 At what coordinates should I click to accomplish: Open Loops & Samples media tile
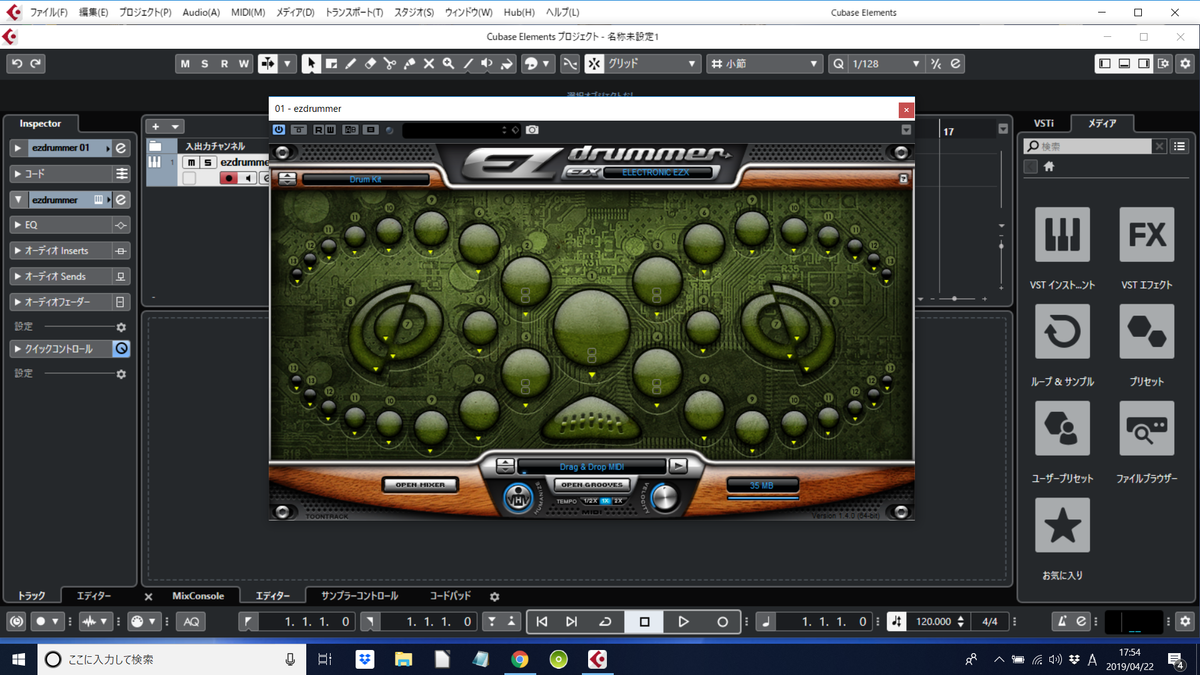pos(1062,332)
